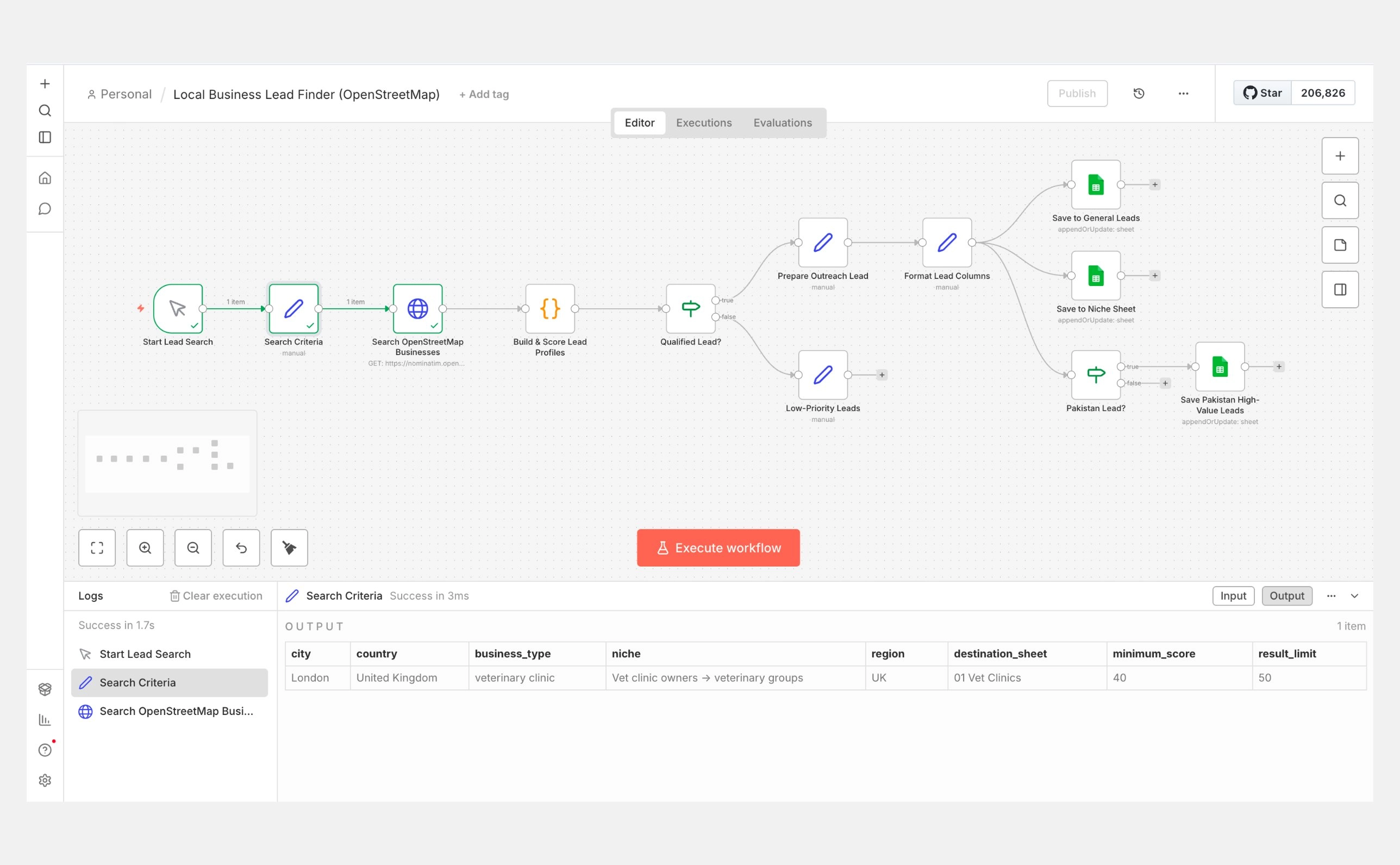Open the Save to General Leads sheet node
1400x865 pixels.
point(1096,184)
